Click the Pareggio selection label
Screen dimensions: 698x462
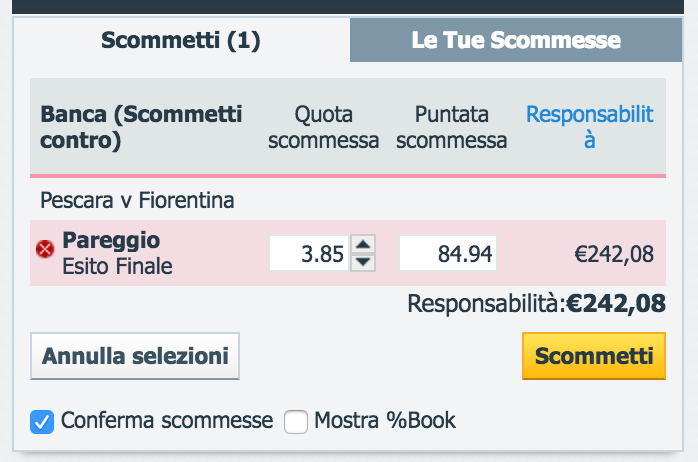tap(111, 240)
